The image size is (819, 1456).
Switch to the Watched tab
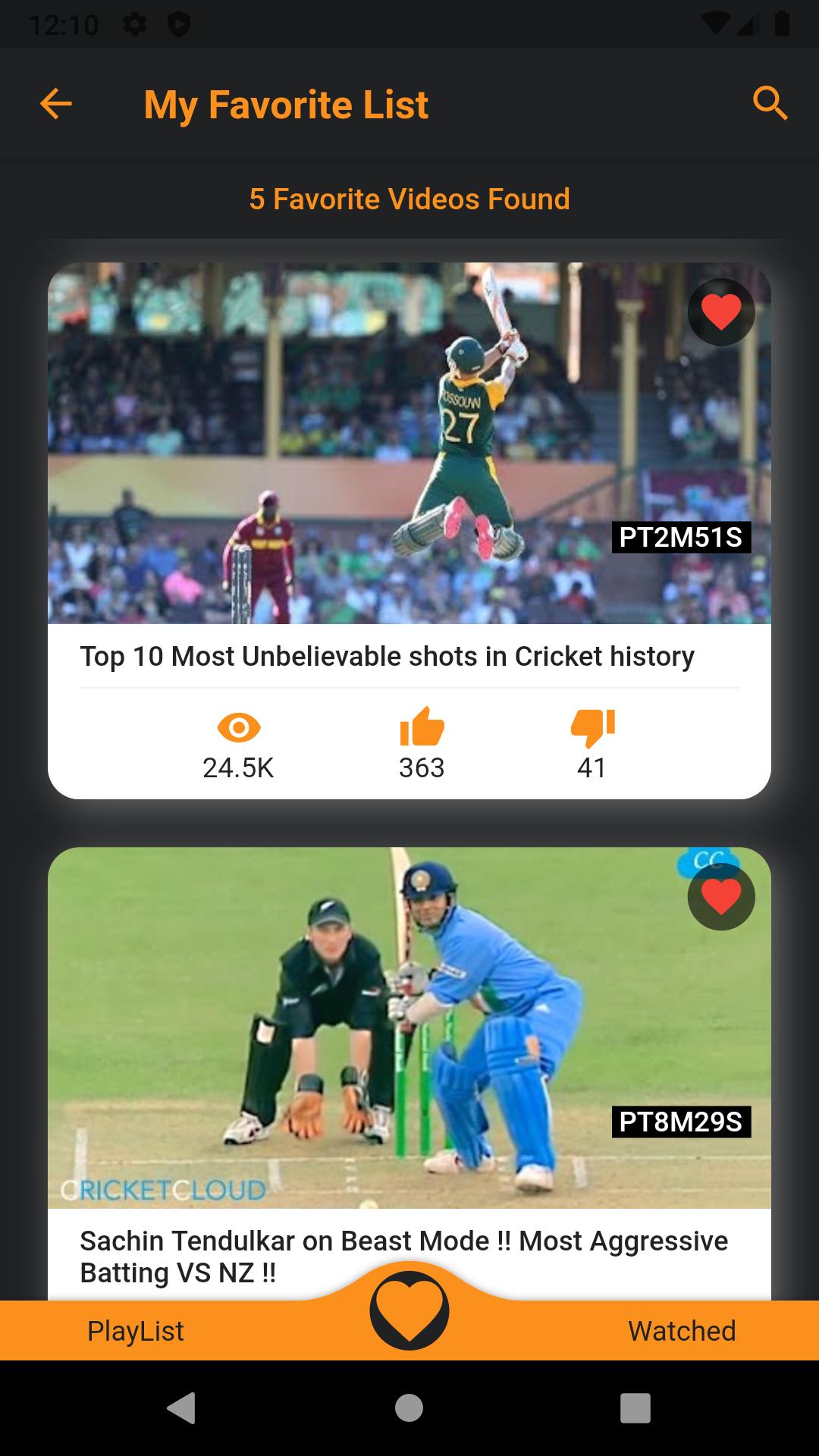point(682,1331)
